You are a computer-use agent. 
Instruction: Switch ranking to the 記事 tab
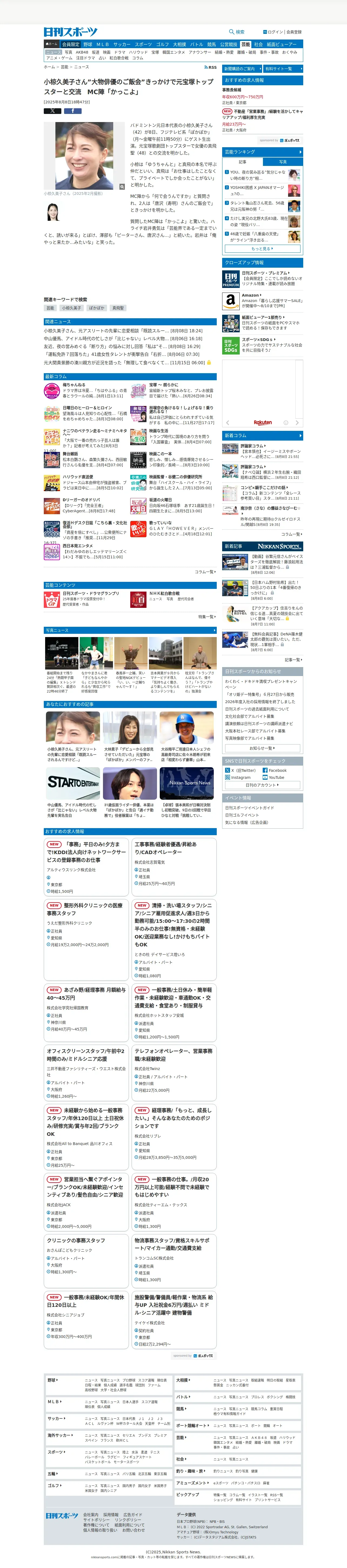click(242, 162)
